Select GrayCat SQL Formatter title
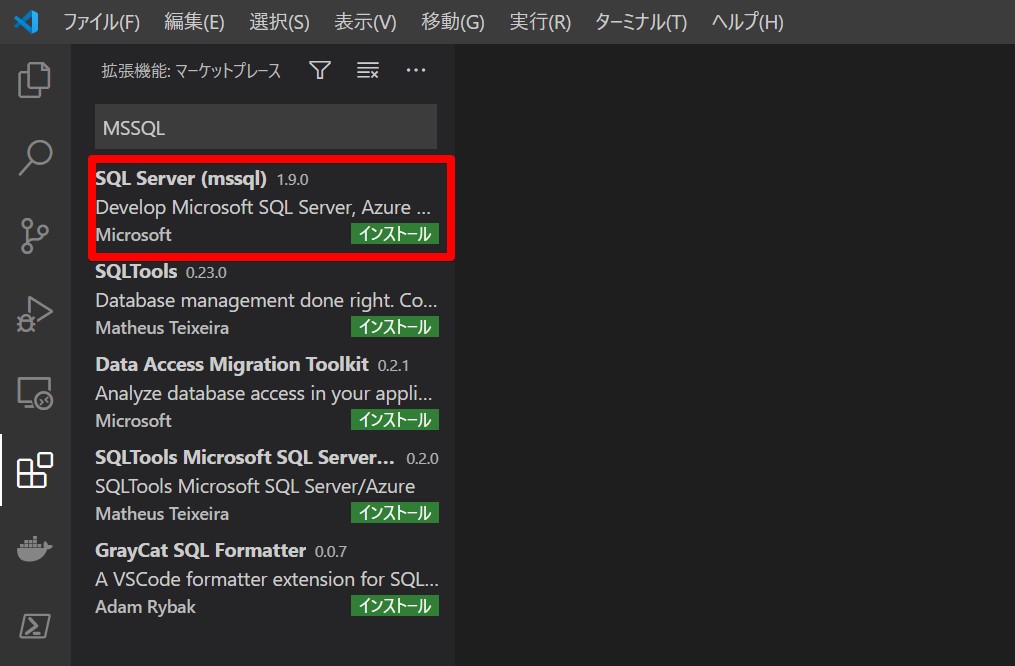 coord(200,551)
